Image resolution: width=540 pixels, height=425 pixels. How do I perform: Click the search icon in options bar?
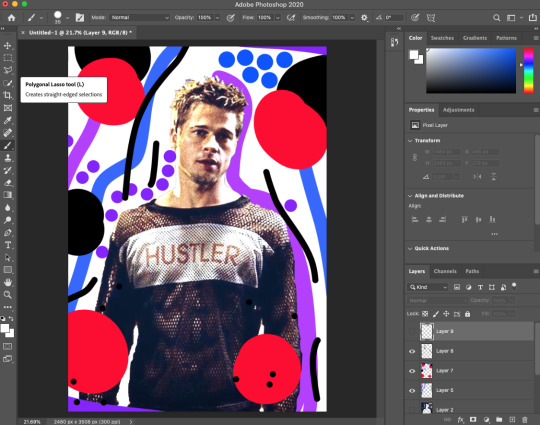(x=496, y=18)
